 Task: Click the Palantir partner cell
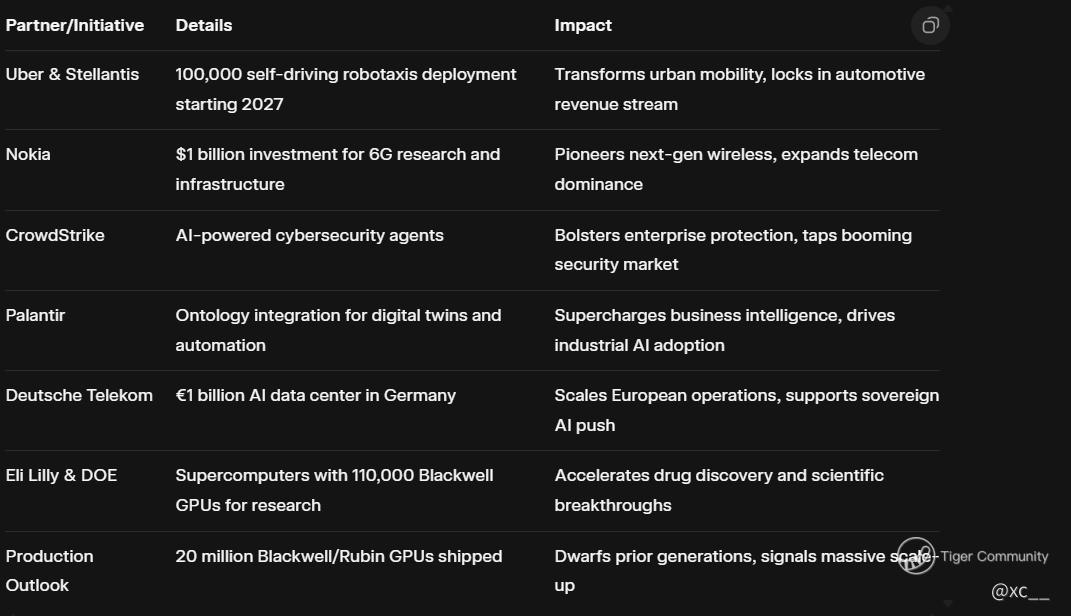(x=35, y=316)
